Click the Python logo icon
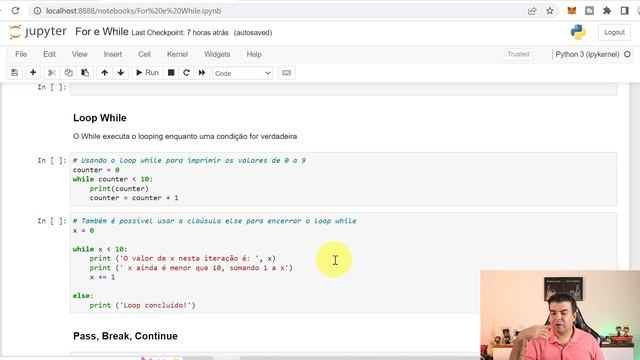 (578, 32)
